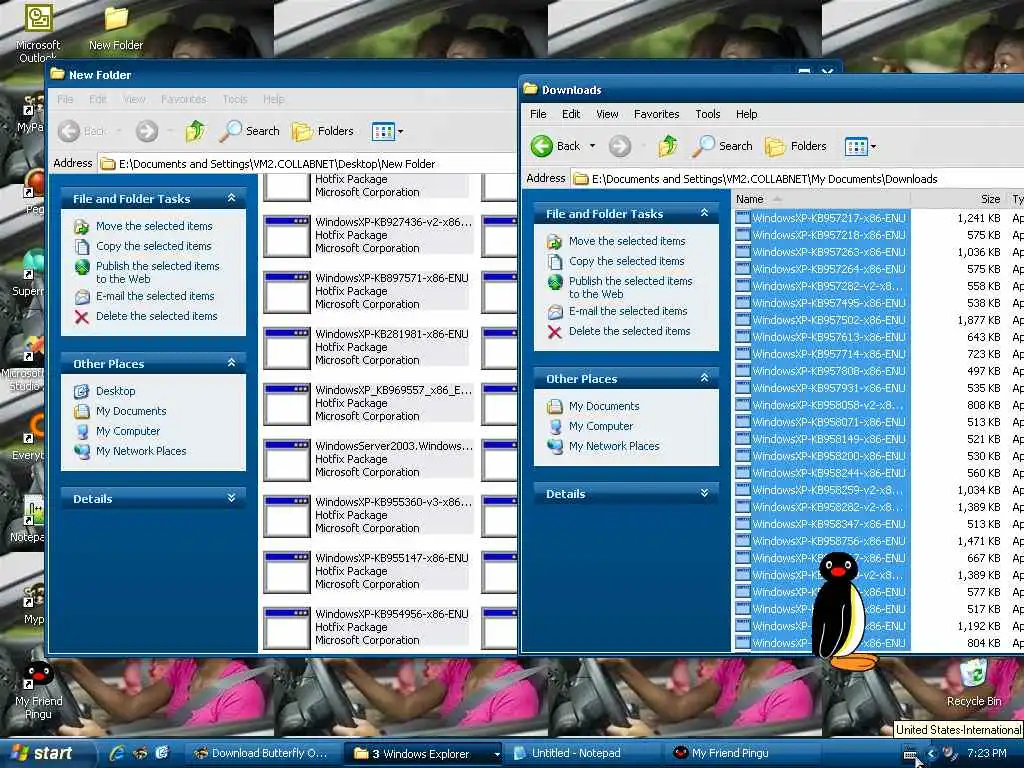The height and width of the screenshot is (768, 1024).
Task: Open File menu in Downloads window
Action: [538, 114]
